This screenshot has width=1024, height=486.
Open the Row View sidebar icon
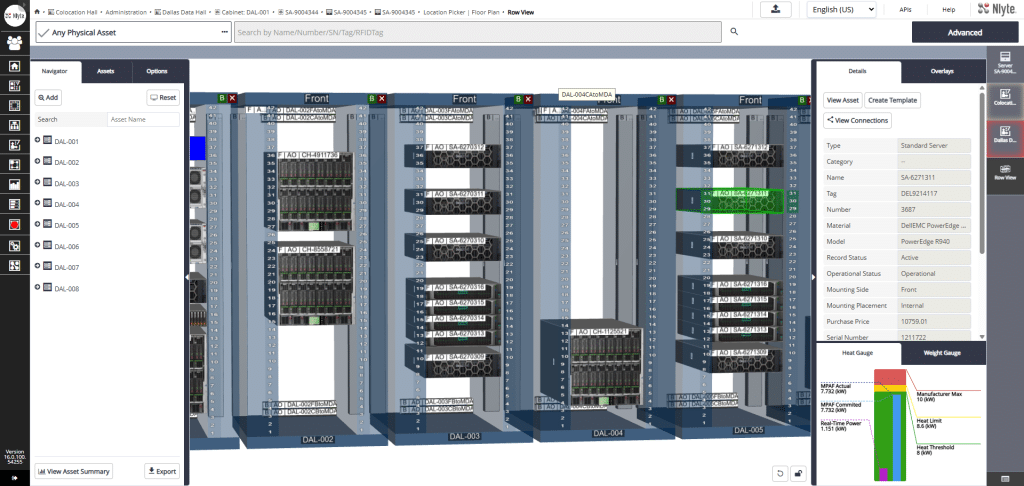[x=1004, y=171]
